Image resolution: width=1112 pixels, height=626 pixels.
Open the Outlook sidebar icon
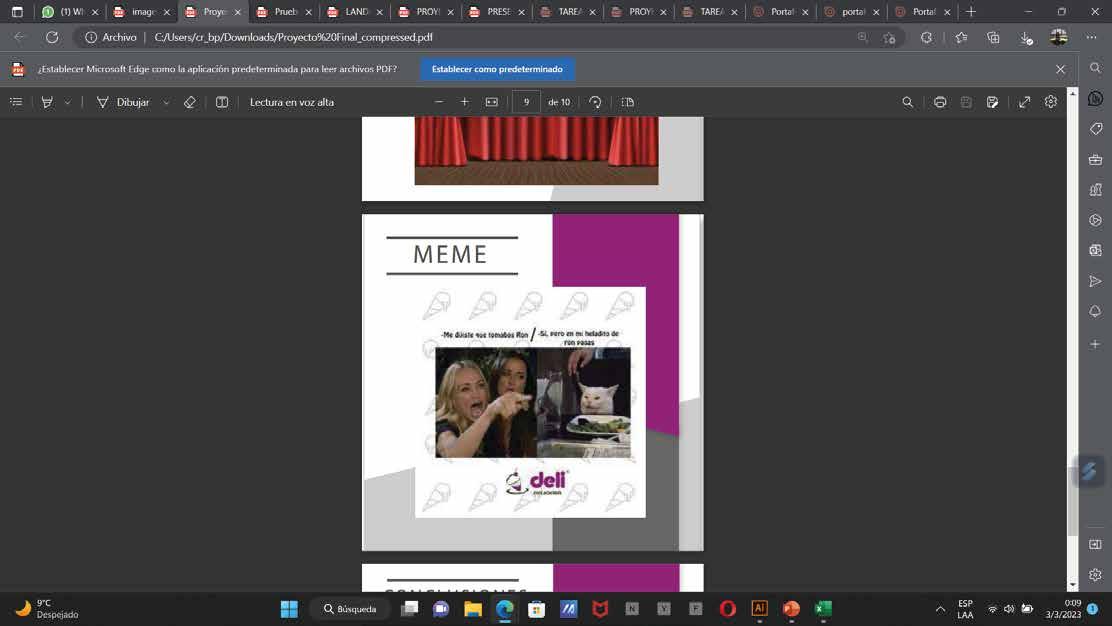1096,250
